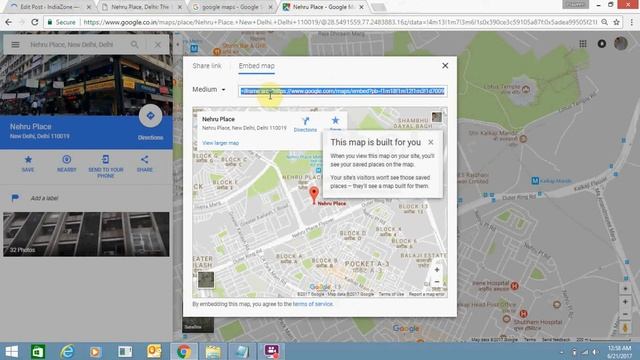Zoom in on the embedded map preview

[437, 270]
